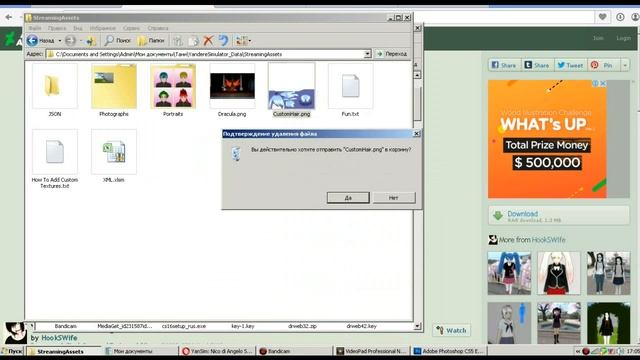The width and height of the screenshot is (640, 360).
Task: Switch to Мои документы taskbar window
Action: point(140,351)
